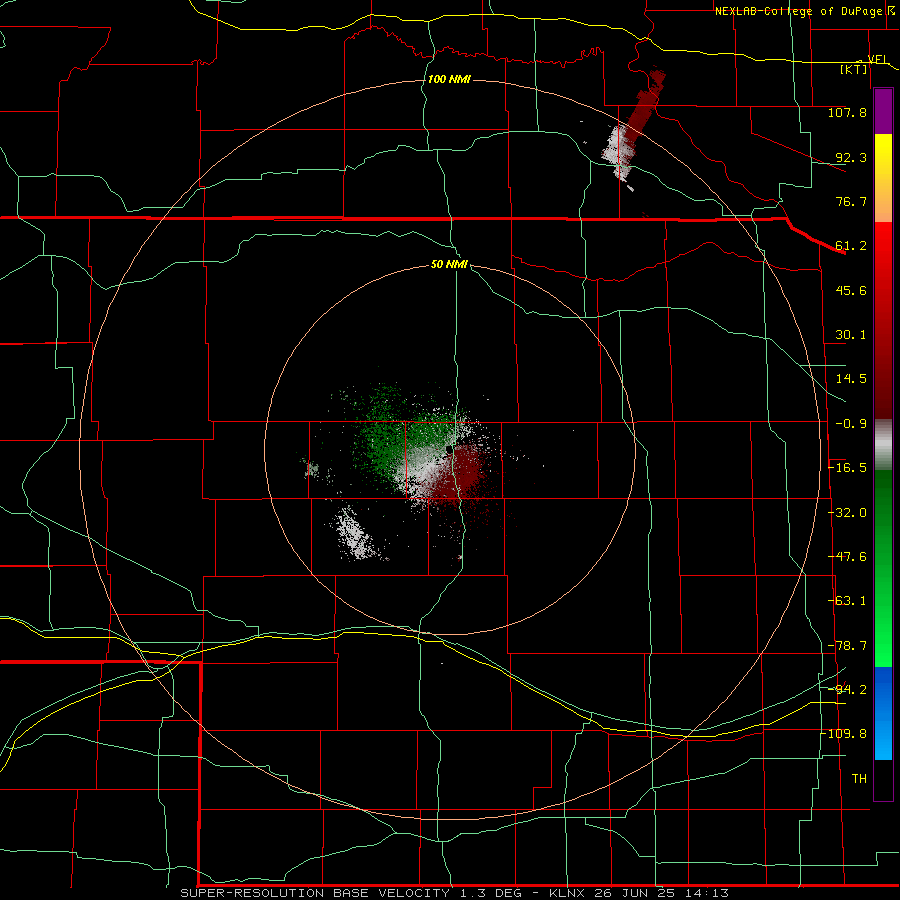Click the 30.1 scale value
The width and height of the screenshot is (900, 900).
click(x=851, y=335)
